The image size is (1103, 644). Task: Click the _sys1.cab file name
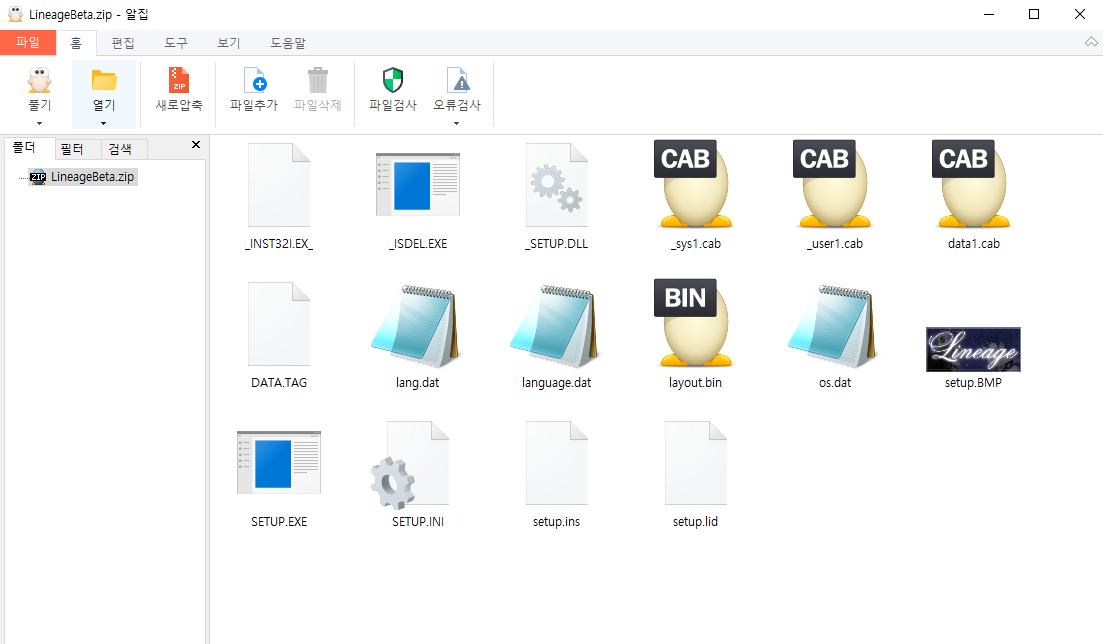[x=696, y=244]
